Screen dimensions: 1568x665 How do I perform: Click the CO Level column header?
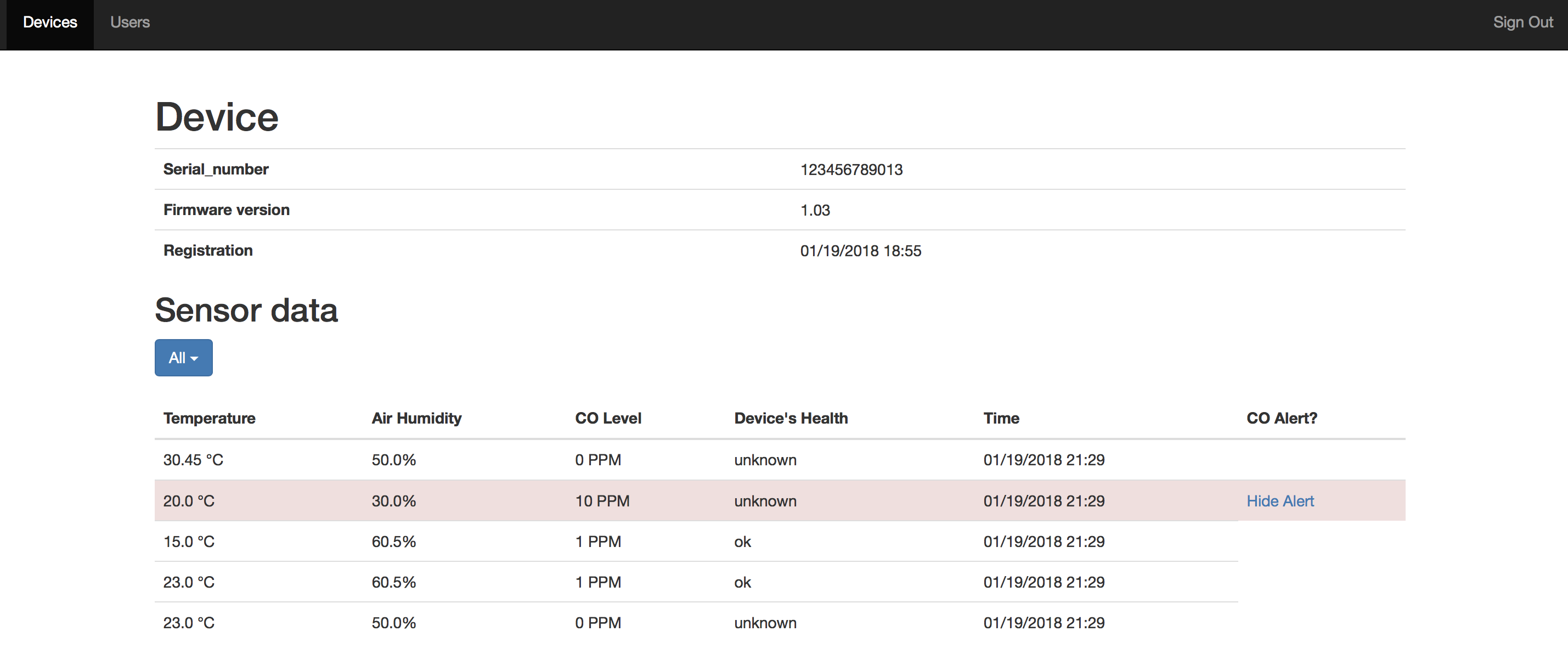point(607,418)
